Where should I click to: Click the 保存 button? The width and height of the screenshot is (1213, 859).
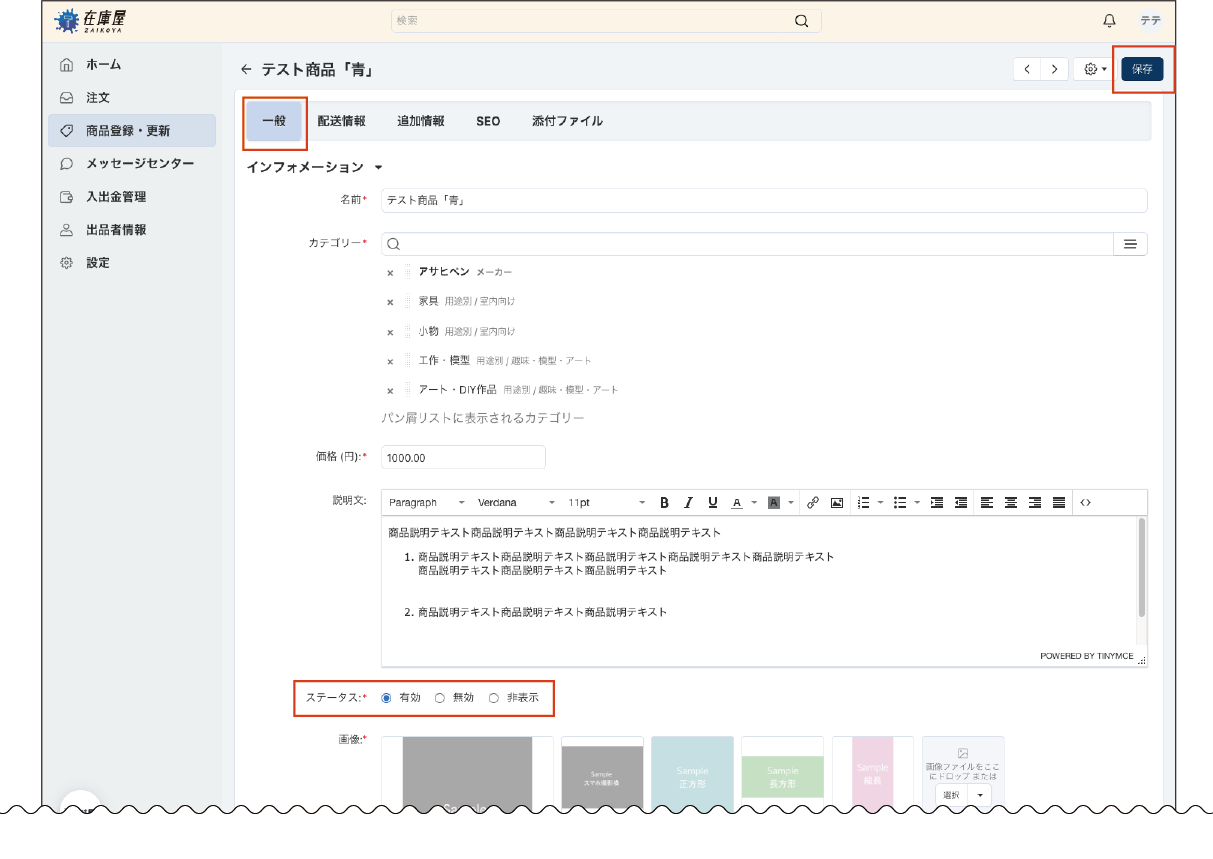(x=1142, y=69)
